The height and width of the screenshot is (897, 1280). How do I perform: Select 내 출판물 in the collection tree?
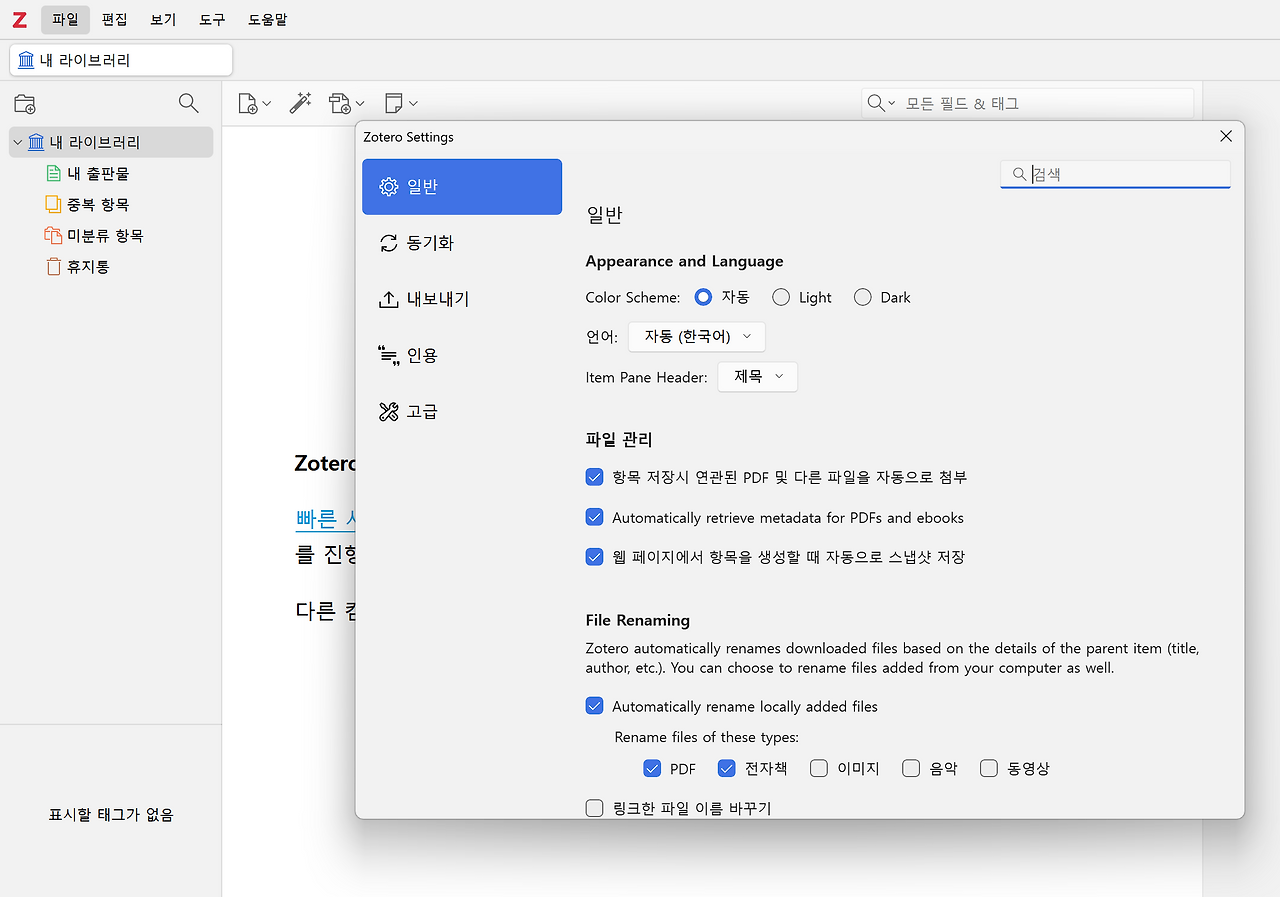pos(111,174)
